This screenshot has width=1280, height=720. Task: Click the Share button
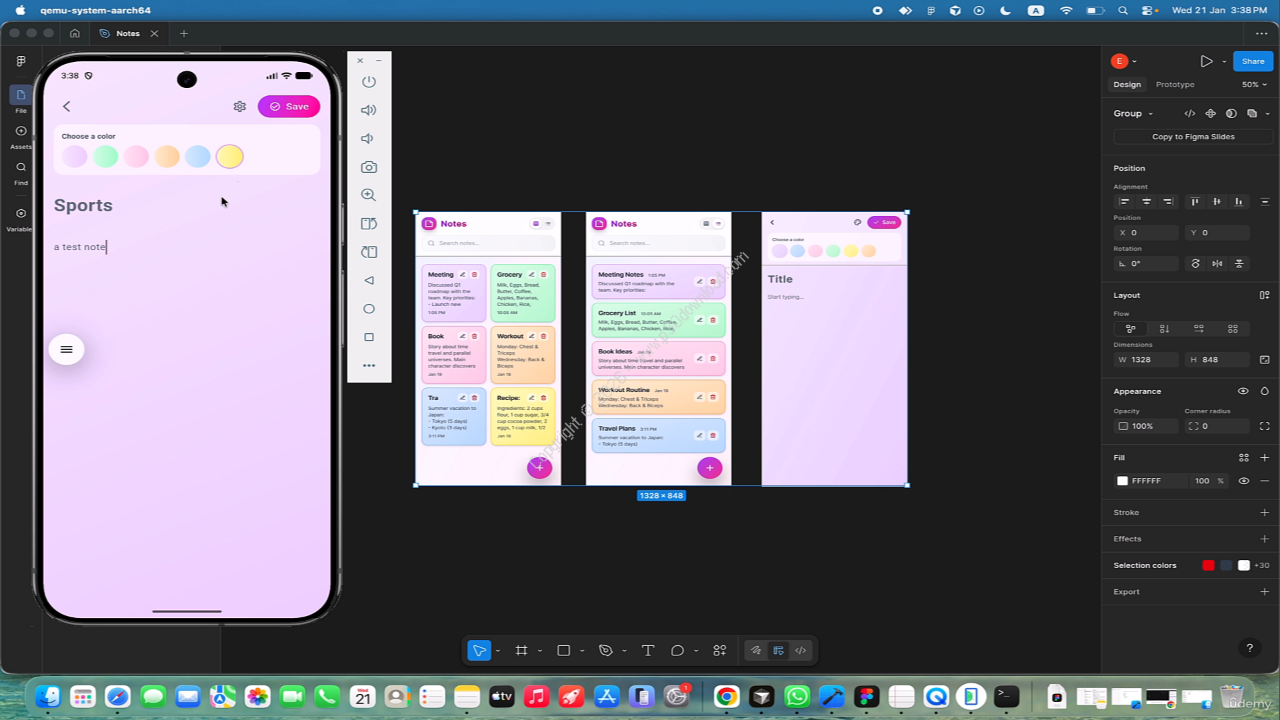pyautogui.click(x=1253, y=61)
